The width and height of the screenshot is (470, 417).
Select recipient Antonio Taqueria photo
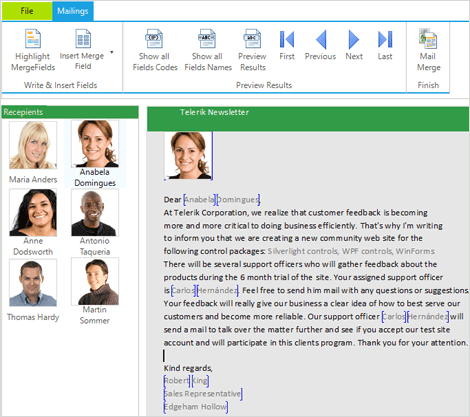[95, 212]
